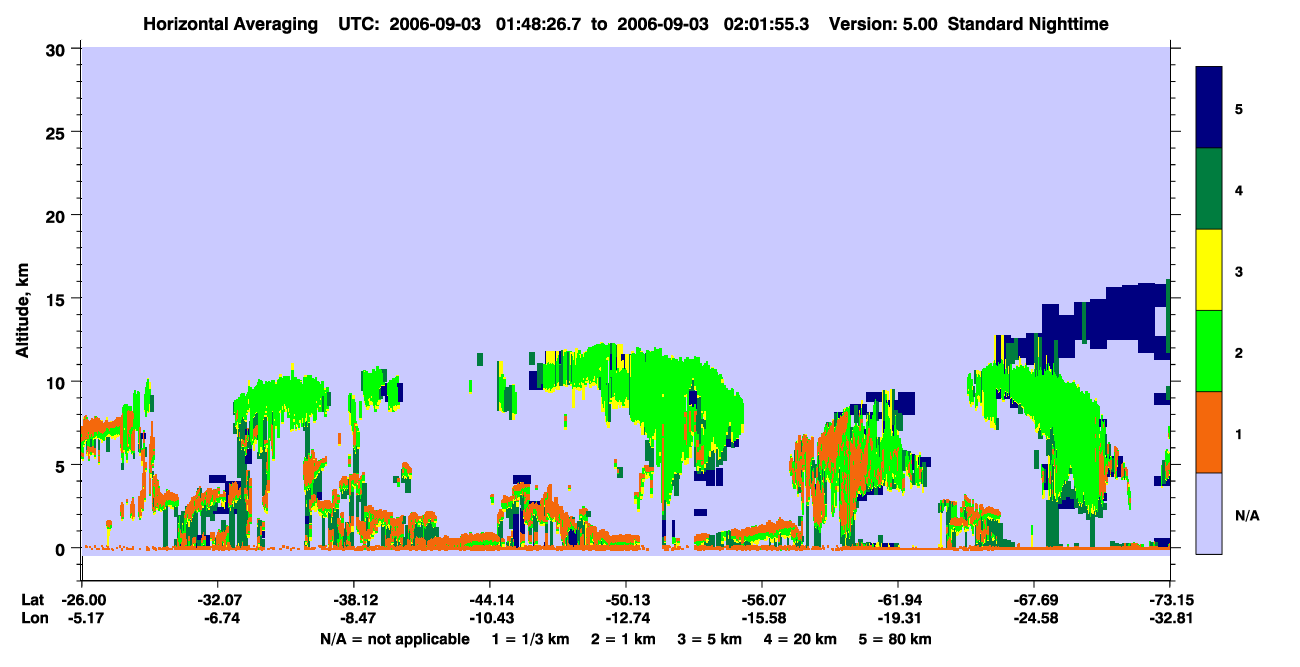Viewport: 1300px width, 667px height.
Task: Click longitude value -15.58
Action: 762,618
